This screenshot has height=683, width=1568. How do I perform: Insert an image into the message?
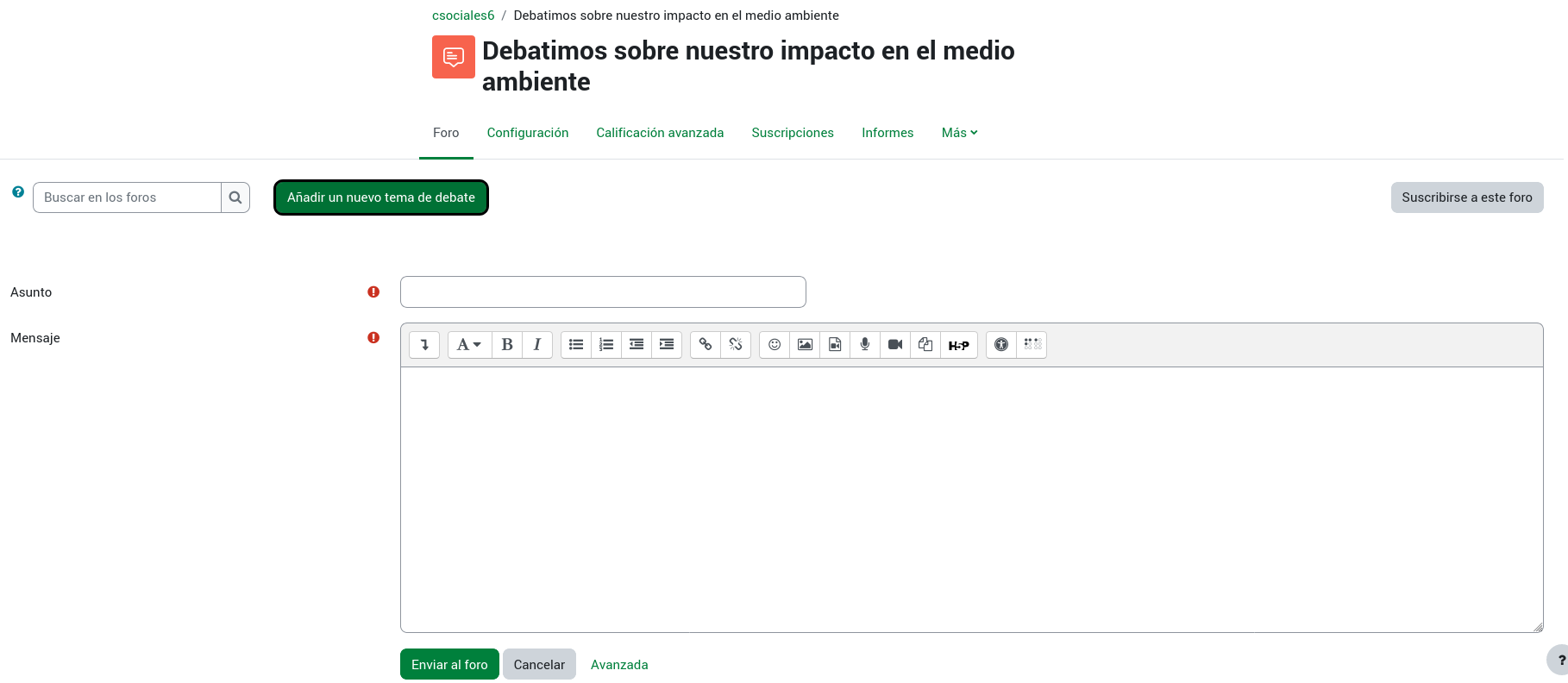click(x=805, y=345)
